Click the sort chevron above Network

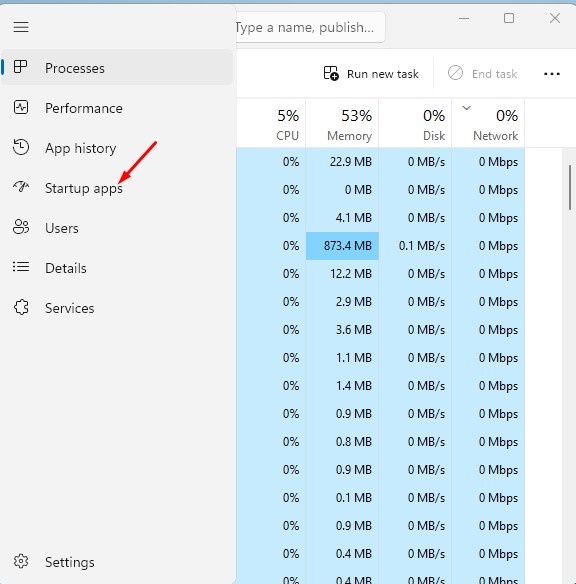(x=467, y=108)
